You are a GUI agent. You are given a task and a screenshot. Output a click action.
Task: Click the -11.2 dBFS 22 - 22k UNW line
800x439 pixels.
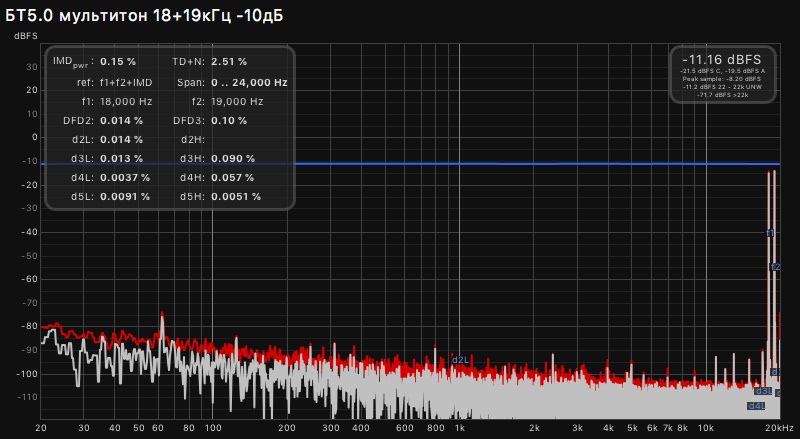[x=722, y=87]
